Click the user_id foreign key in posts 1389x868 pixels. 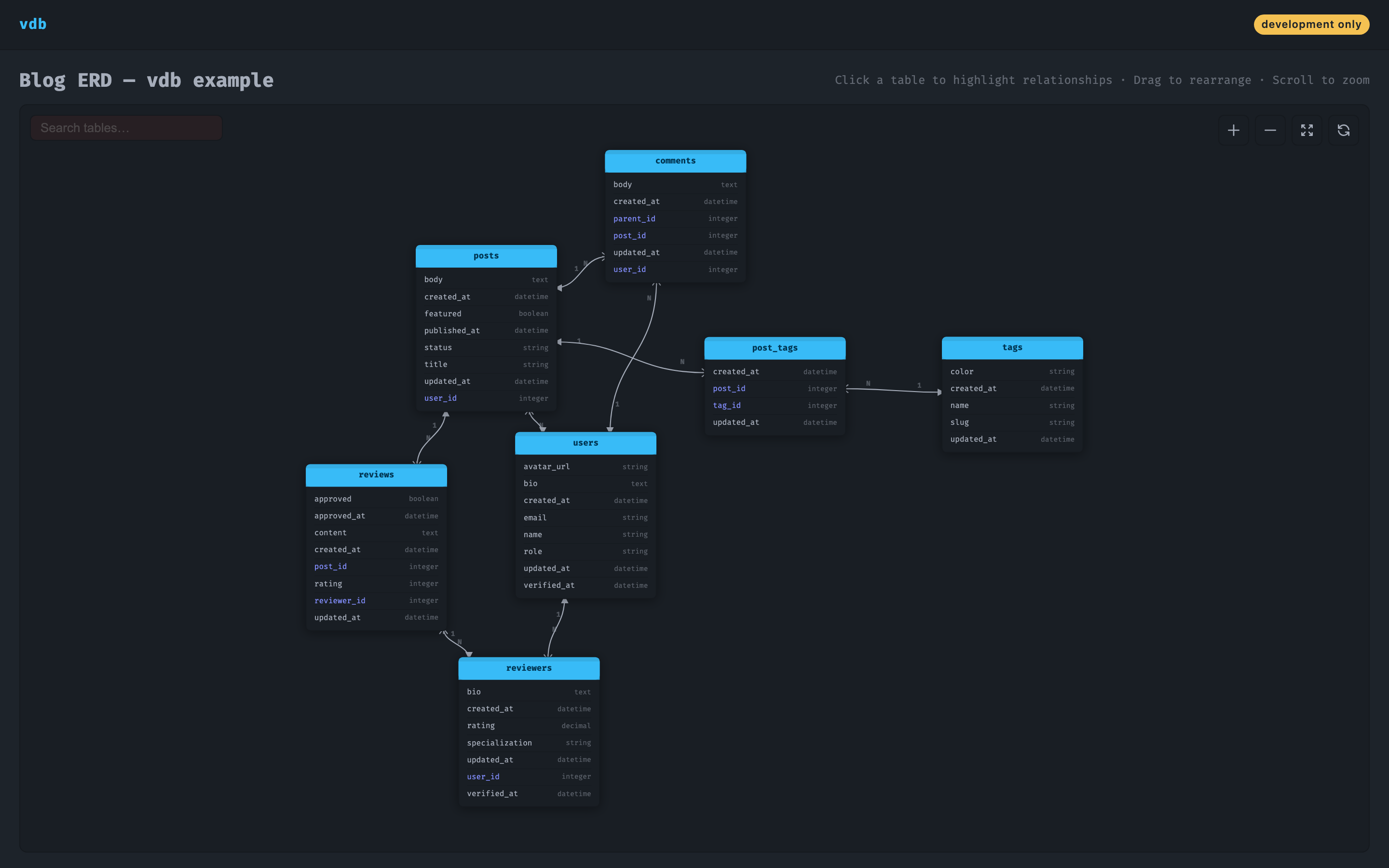click(440, 398)
